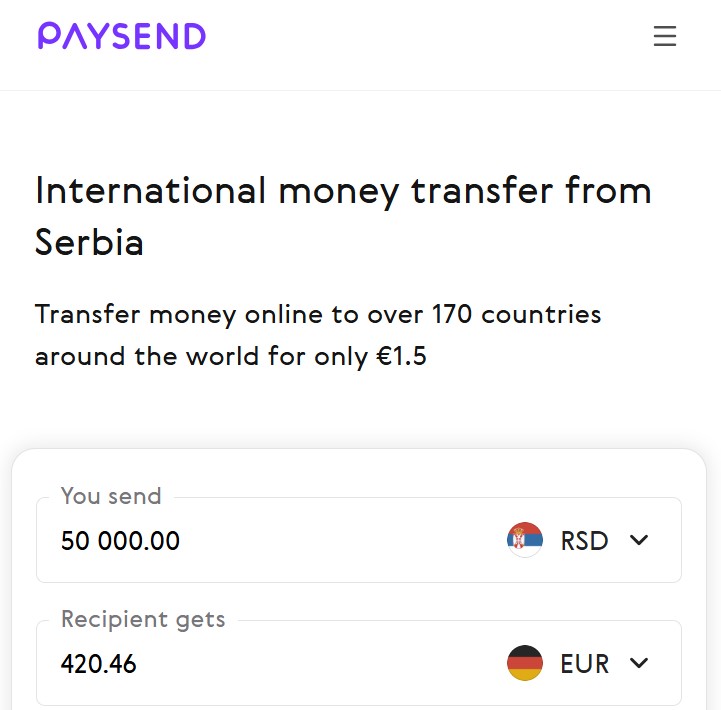Click the "You send" field label
Image resolution: width=721 pixels, height=710 pixels.
pyautogui.click(x=111, y=496)
